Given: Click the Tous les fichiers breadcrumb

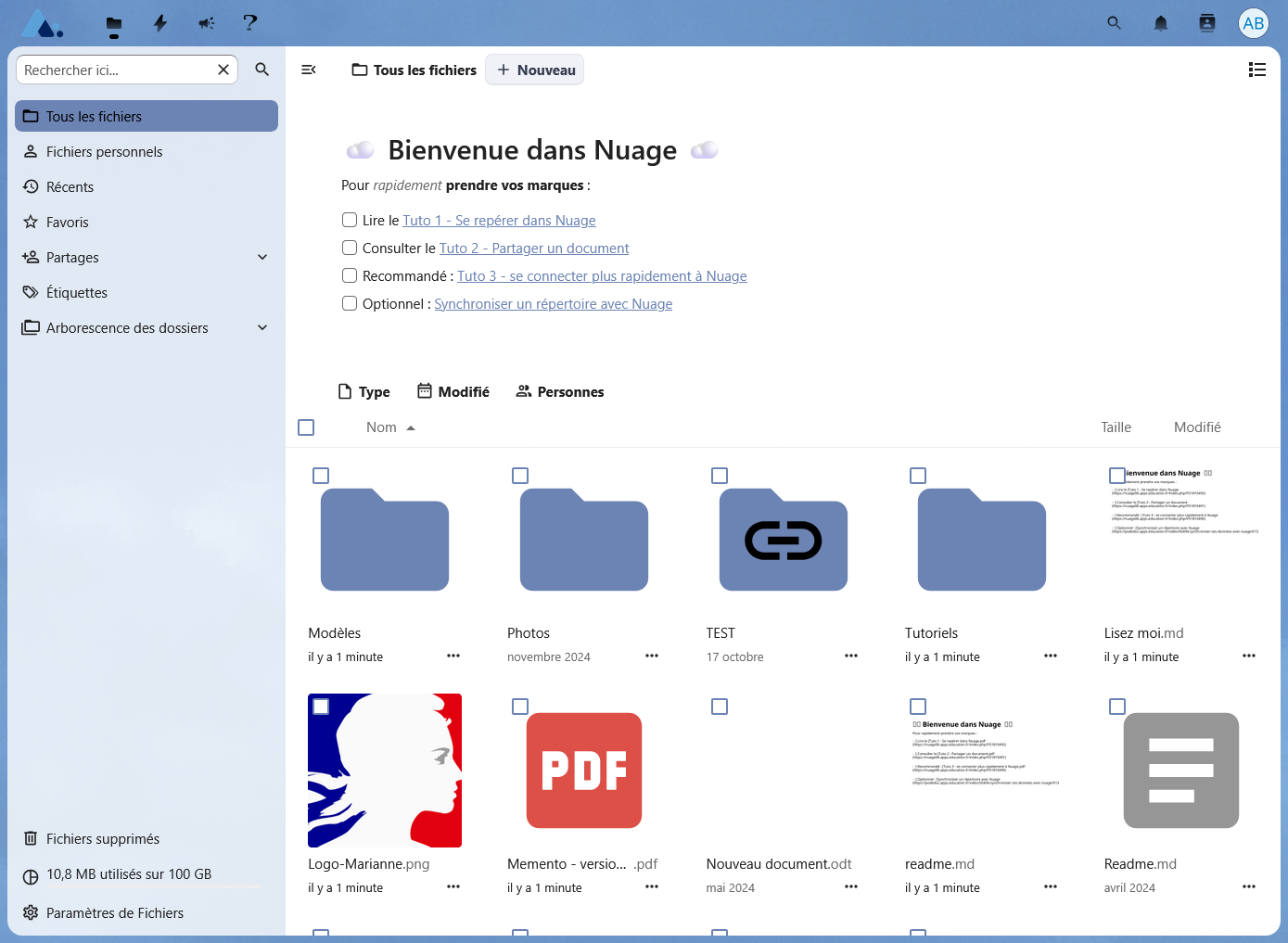Looking at the screenshot, I should click(414, 70).
